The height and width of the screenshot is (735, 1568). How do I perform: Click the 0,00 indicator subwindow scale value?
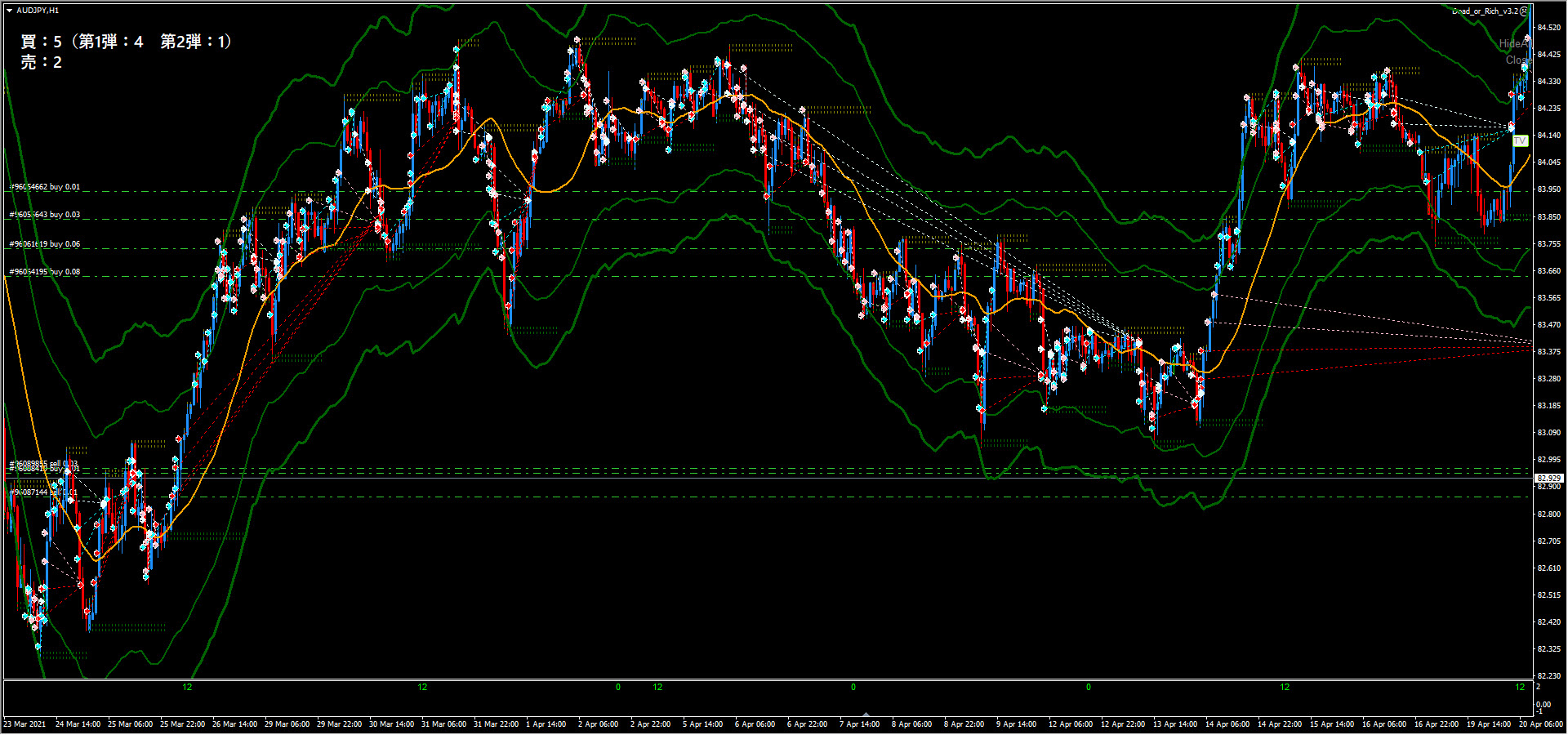tap(1543, 705)
